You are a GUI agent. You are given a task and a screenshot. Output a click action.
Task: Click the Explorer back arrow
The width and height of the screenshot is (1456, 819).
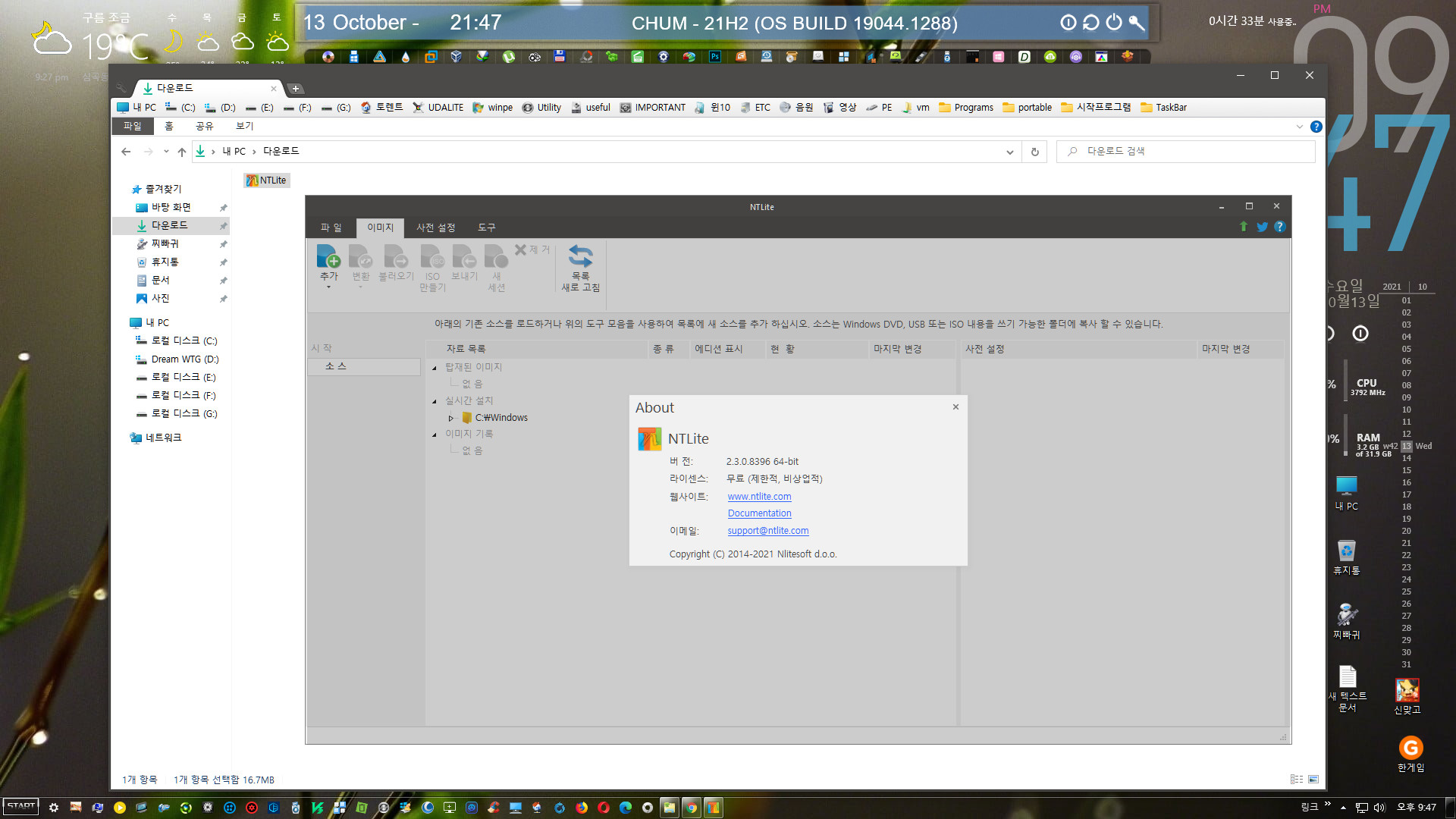click(x=126, y=152)
